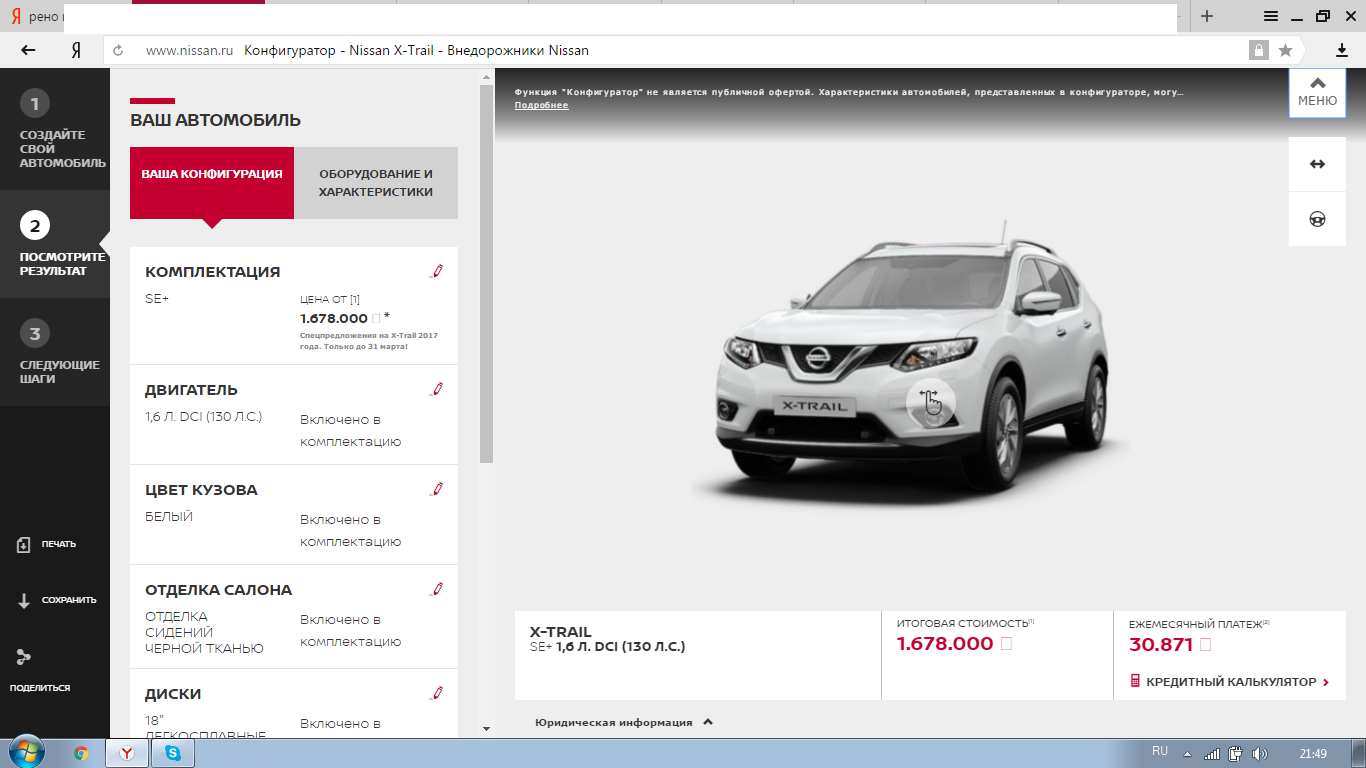Open Yandex Browser in the taskbar

(127, 753)
